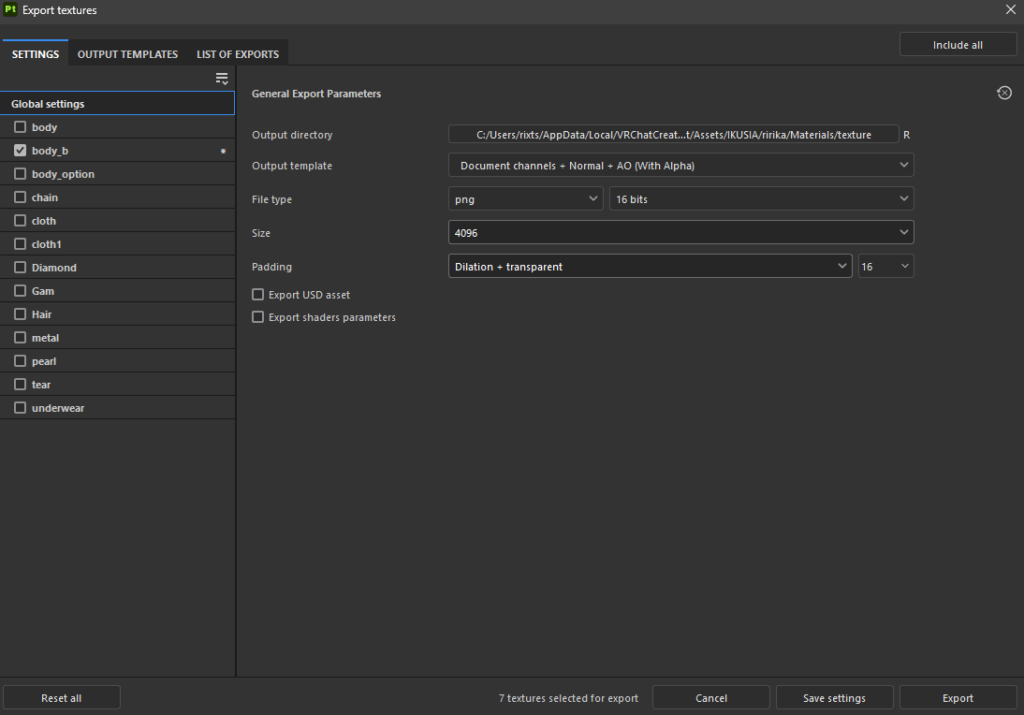
Task: Close the Export textures dialog
Action: coord(1010,9)
